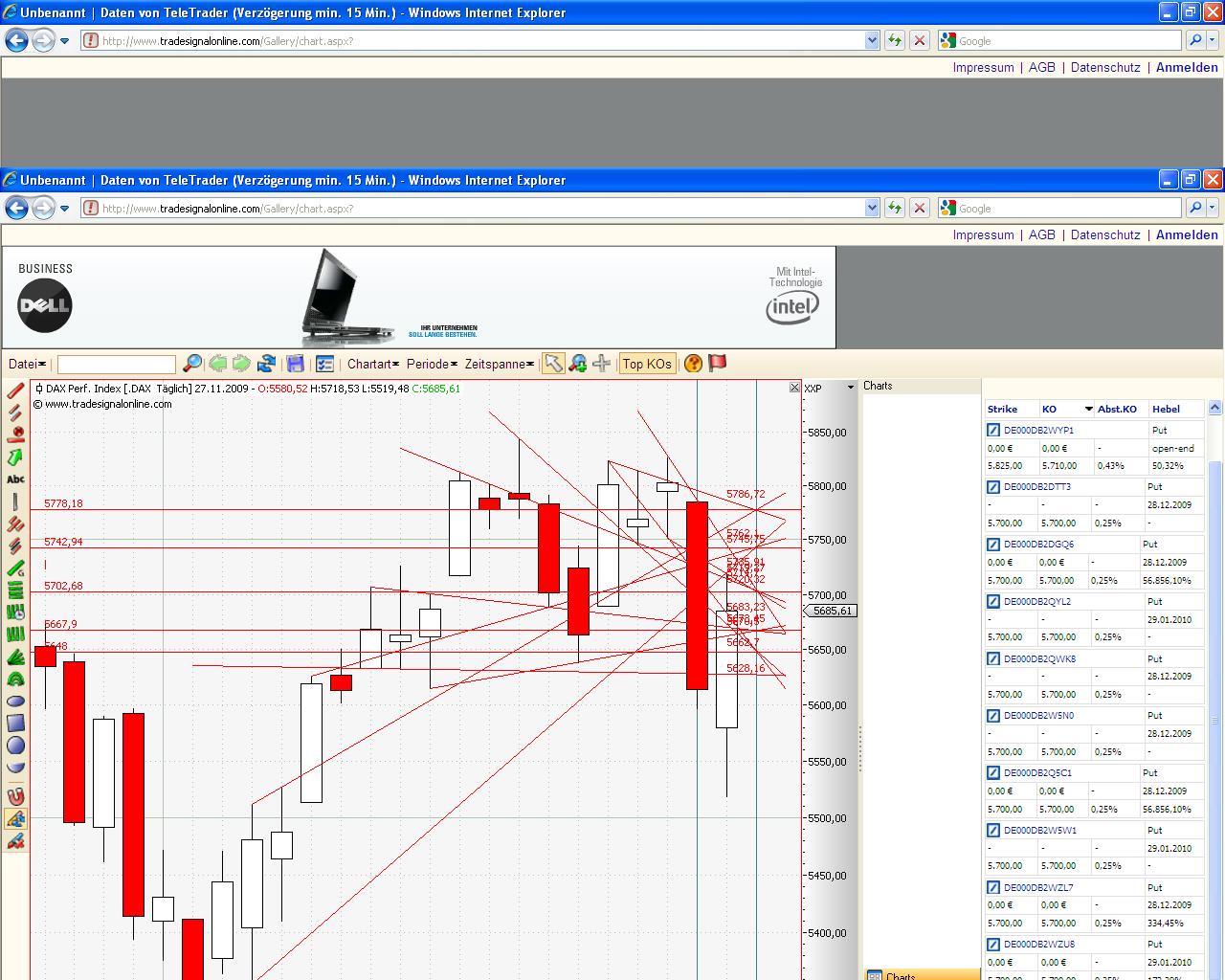Switch to the Charts tab at bottom
The height and width of the screenshot is (980, 1225).
point(898,977)
